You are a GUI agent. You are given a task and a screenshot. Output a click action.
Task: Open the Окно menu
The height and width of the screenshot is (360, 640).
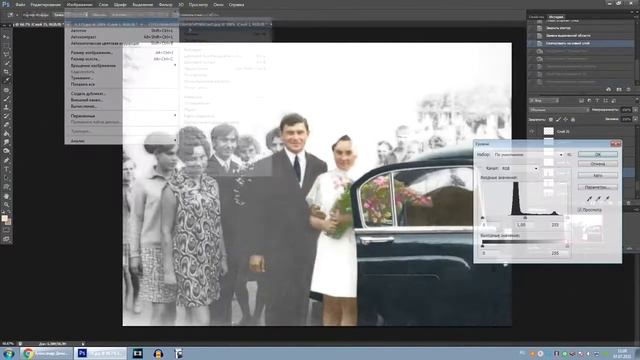pyautogui.click(x=218, y=5)
